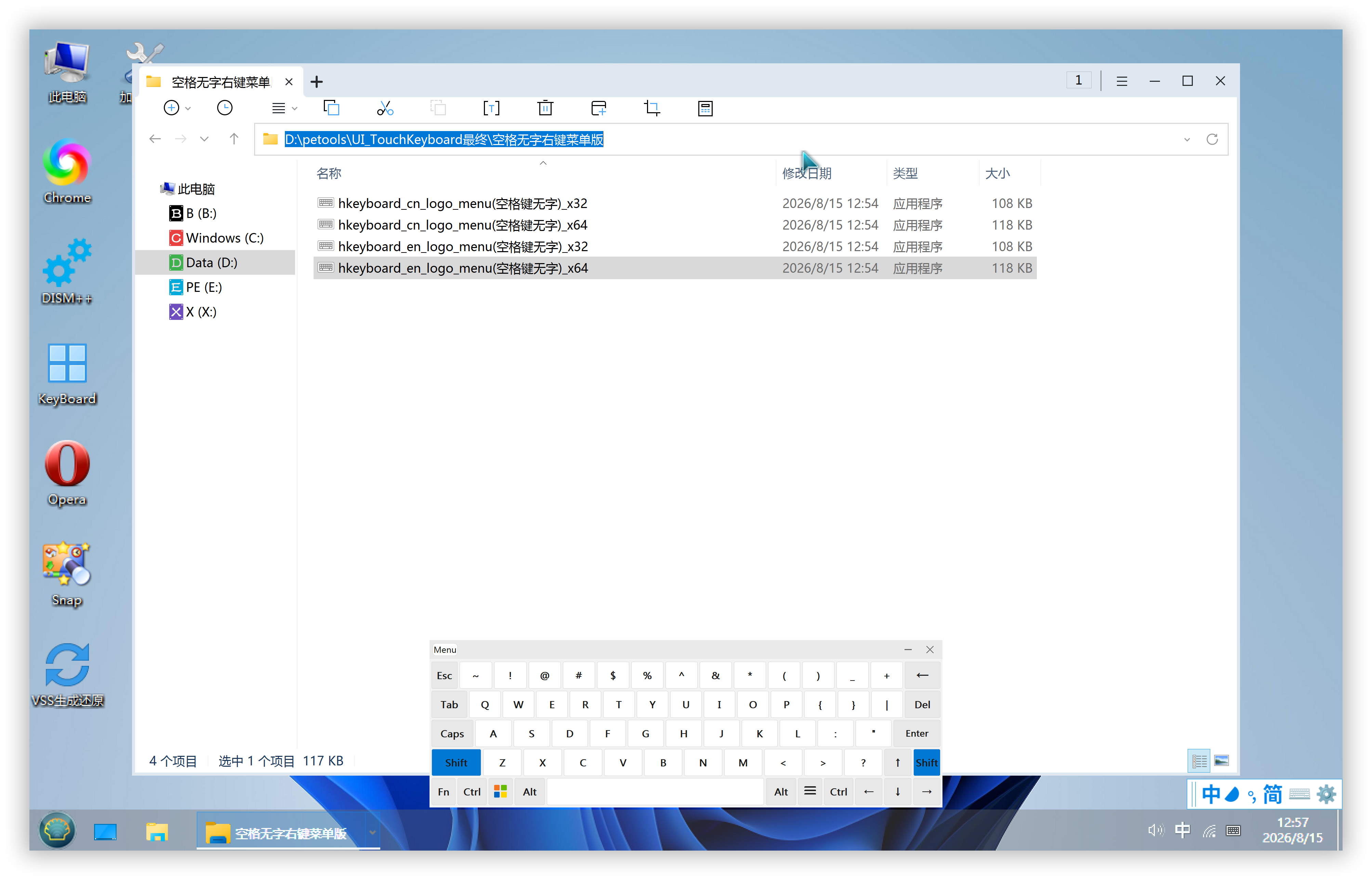
Task: Open Chrome desktop shortcut
Action: [x=67, y=172]
